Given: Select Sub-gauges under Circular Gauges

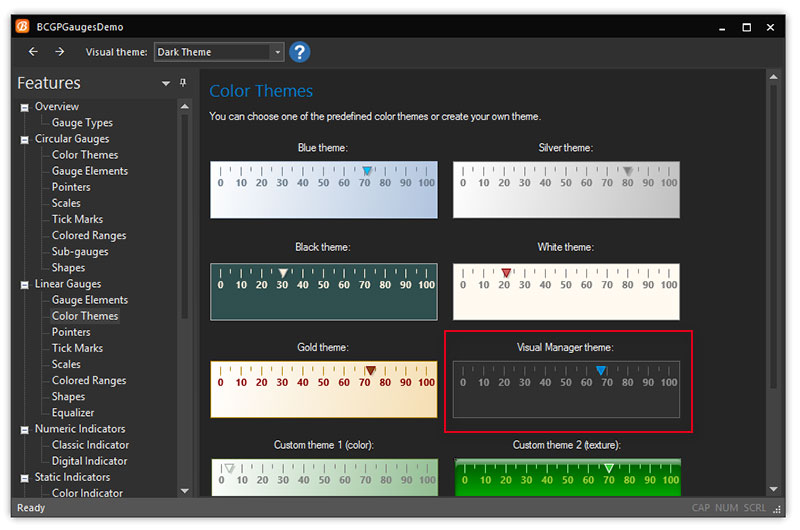Looking at the screenshot, I should pos(80,252).
